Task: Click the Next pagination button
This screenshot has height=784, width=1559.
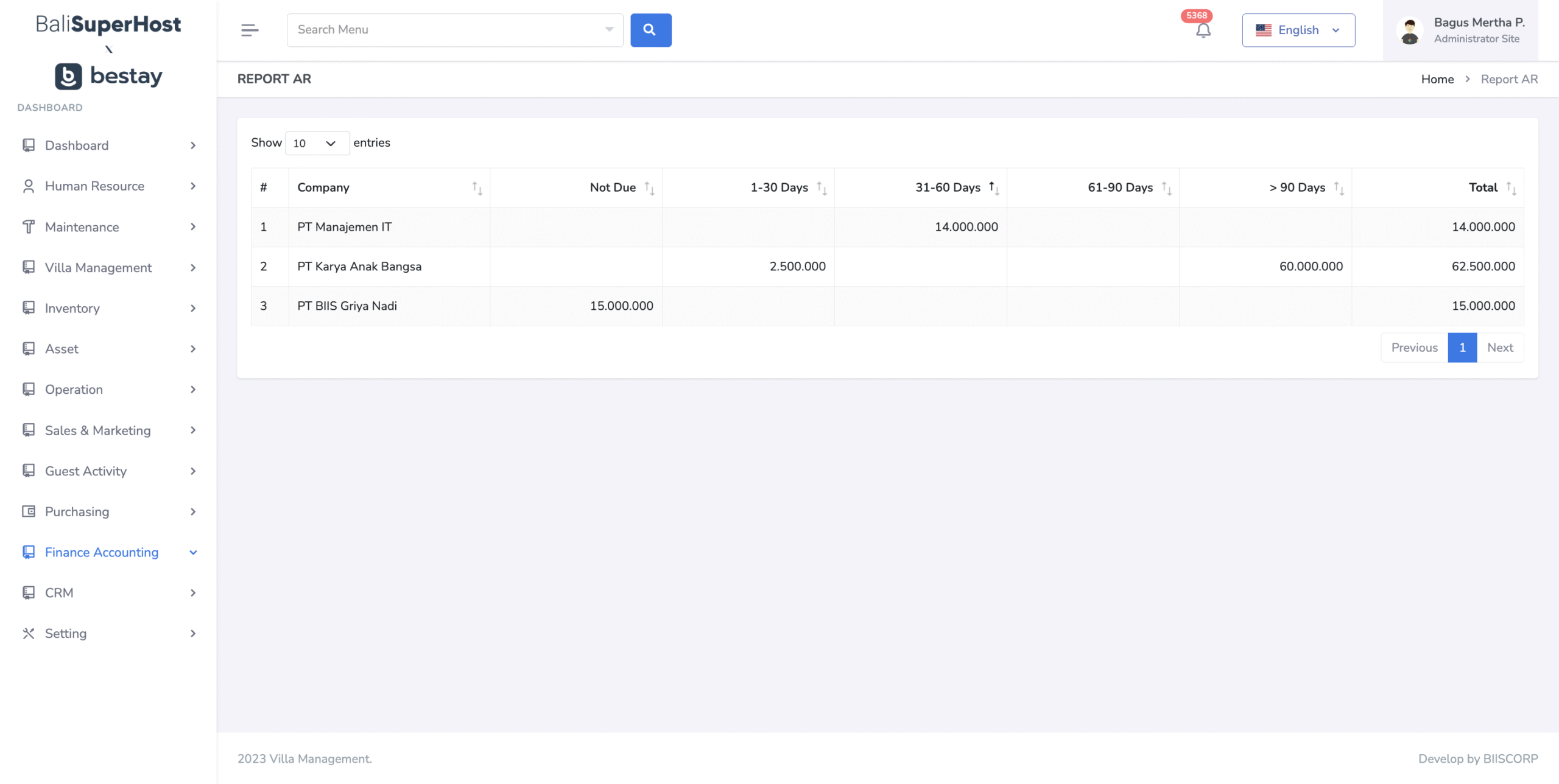Action: pyautogui.click(x=1500, y=348)
